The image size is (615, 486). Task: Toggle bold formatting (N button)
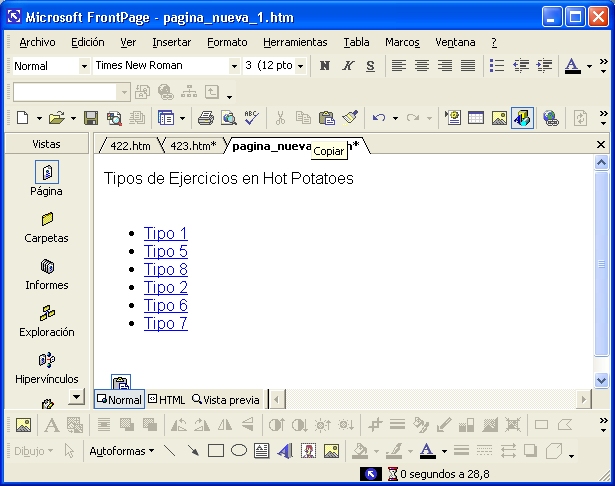324,66
